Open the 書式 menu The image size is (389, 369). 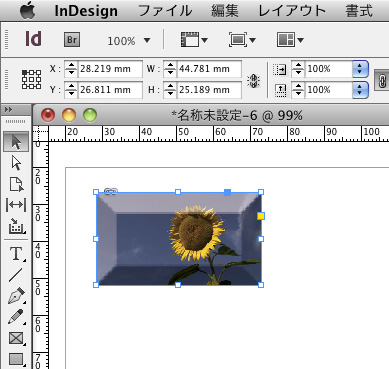click(359, 11)
